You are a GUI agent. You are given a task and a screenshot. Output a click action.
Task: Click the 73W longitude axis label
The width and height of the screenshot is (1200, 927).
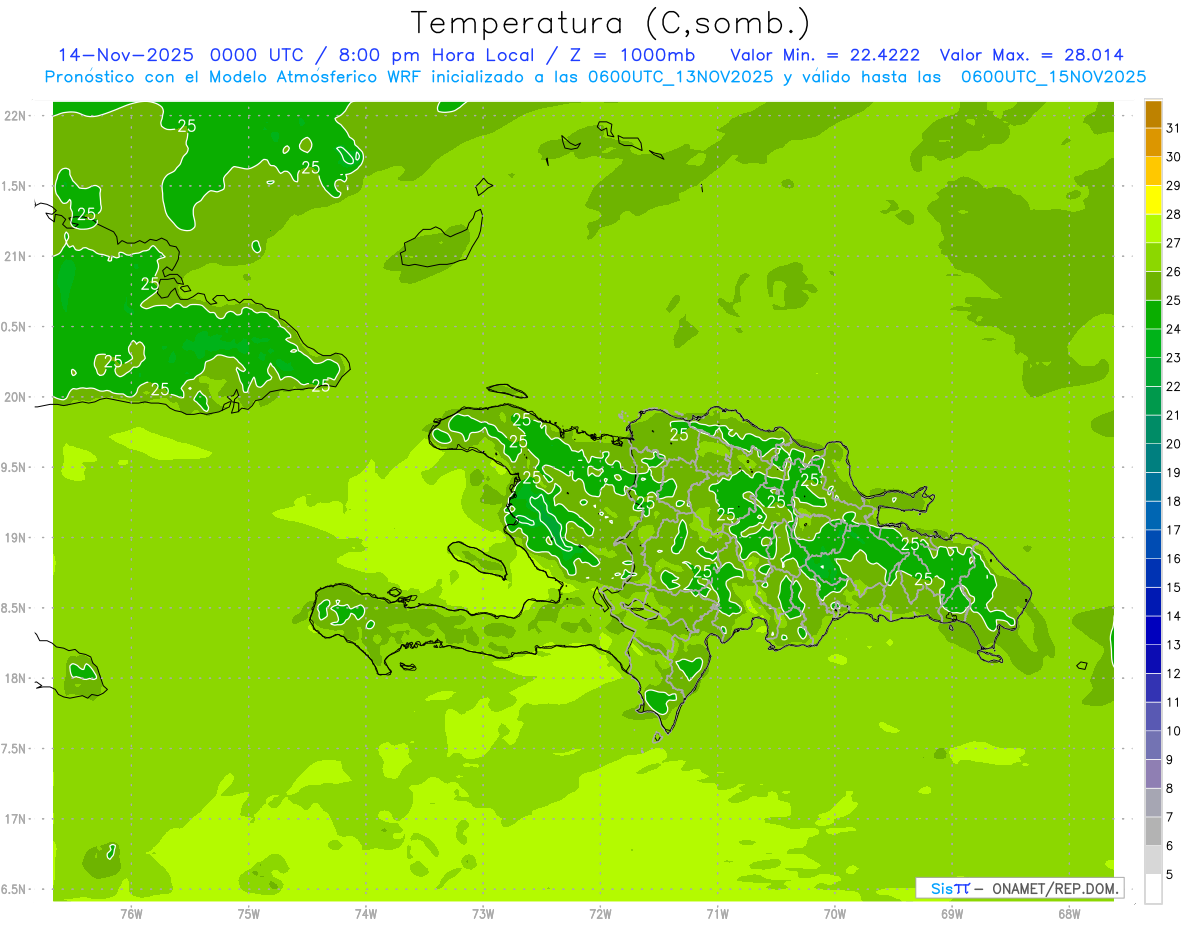tap(483, 914)
